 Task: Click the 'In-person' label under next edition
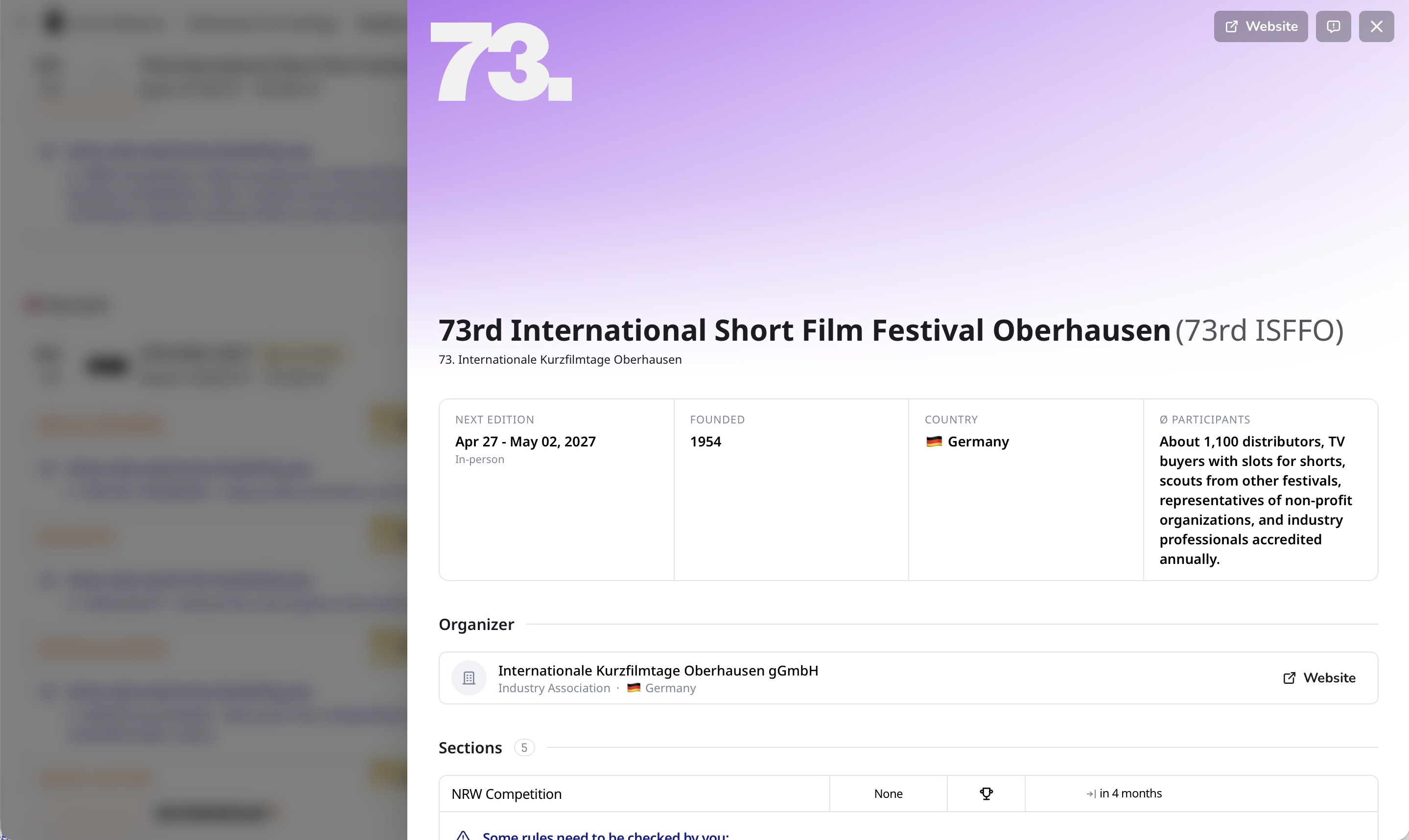pos(479,459)
